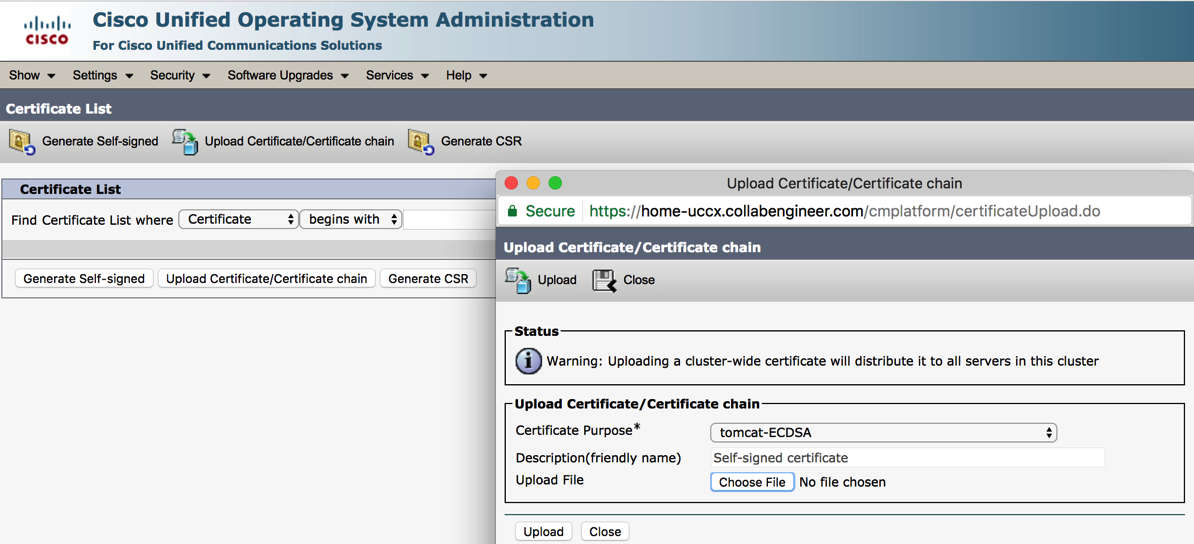Click the Close icon in popup toolbar

click(604, 280)
